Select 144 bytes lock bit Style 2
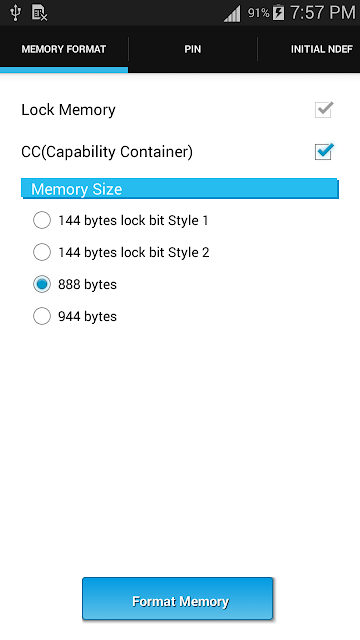The width and height of the screenshot is (360, 640). coord(121,252)
